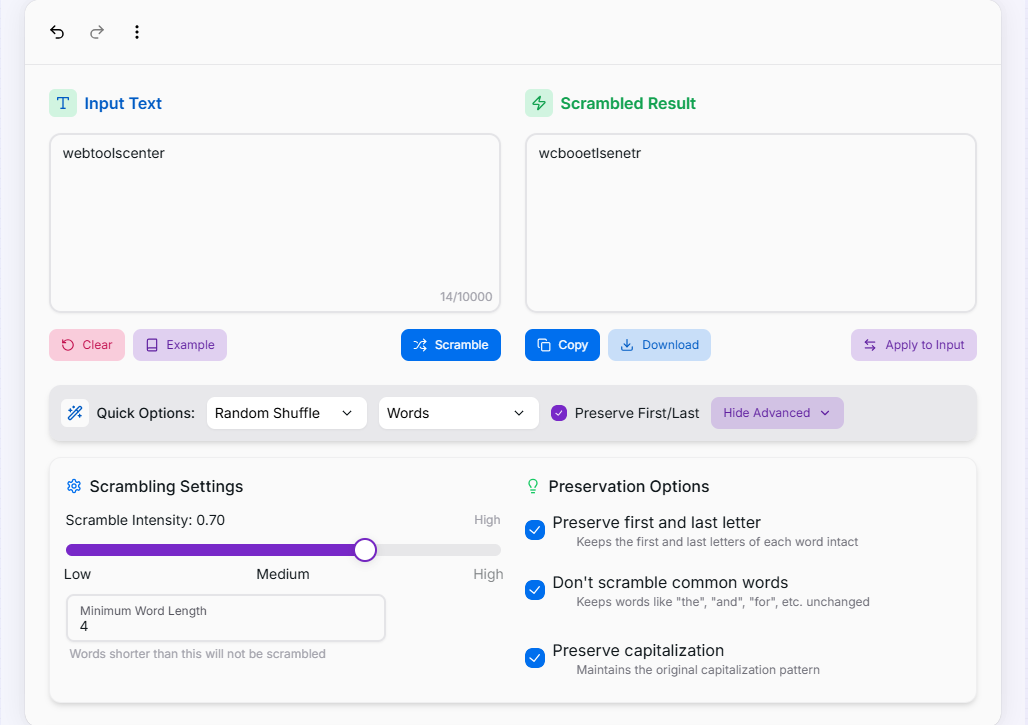
Task: Click the undo arrow icon
Action: coord(57,32)
